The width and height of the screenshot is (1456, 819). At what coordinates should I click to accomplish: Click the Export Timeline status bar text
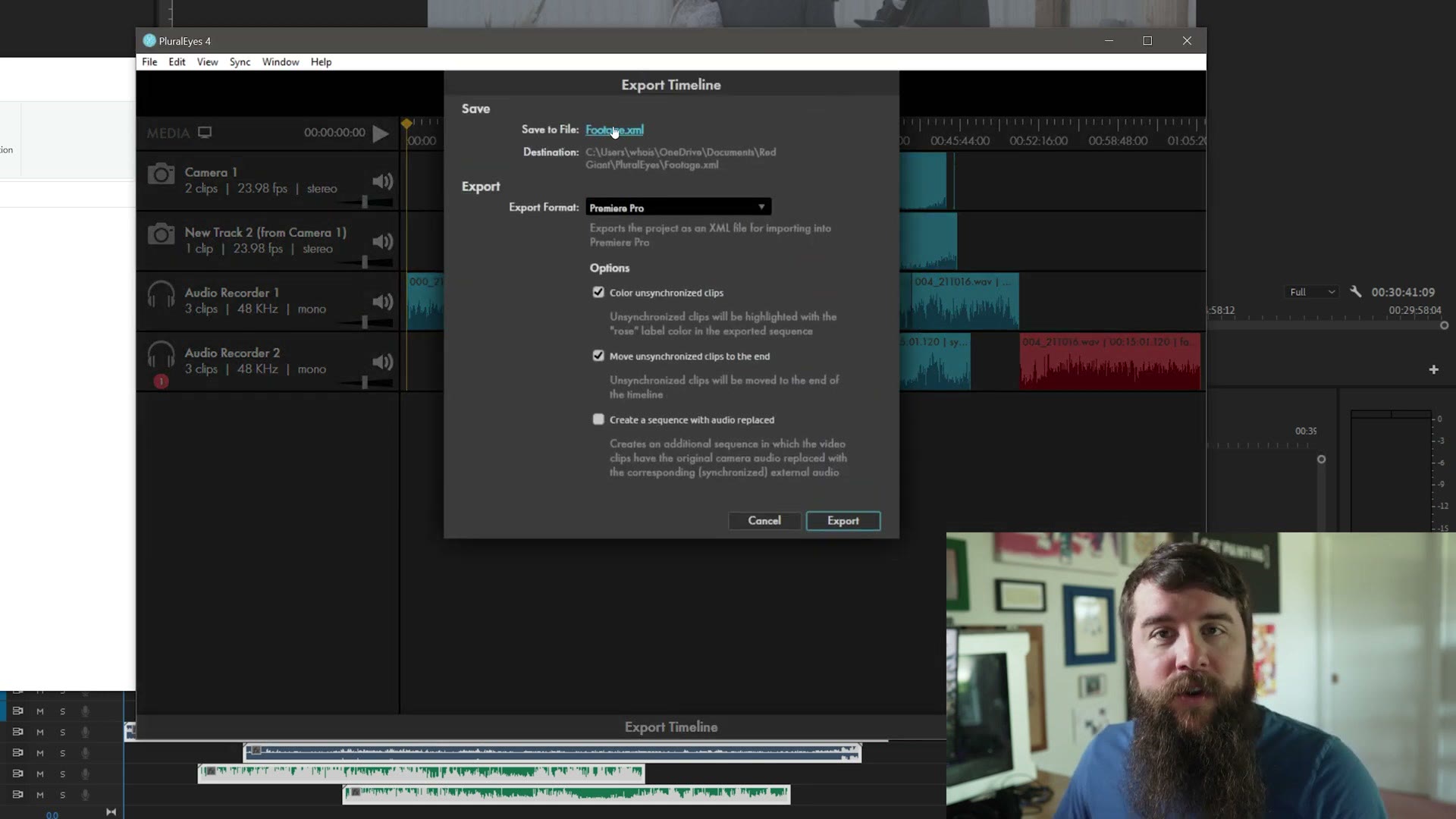[x=671, y=727]
